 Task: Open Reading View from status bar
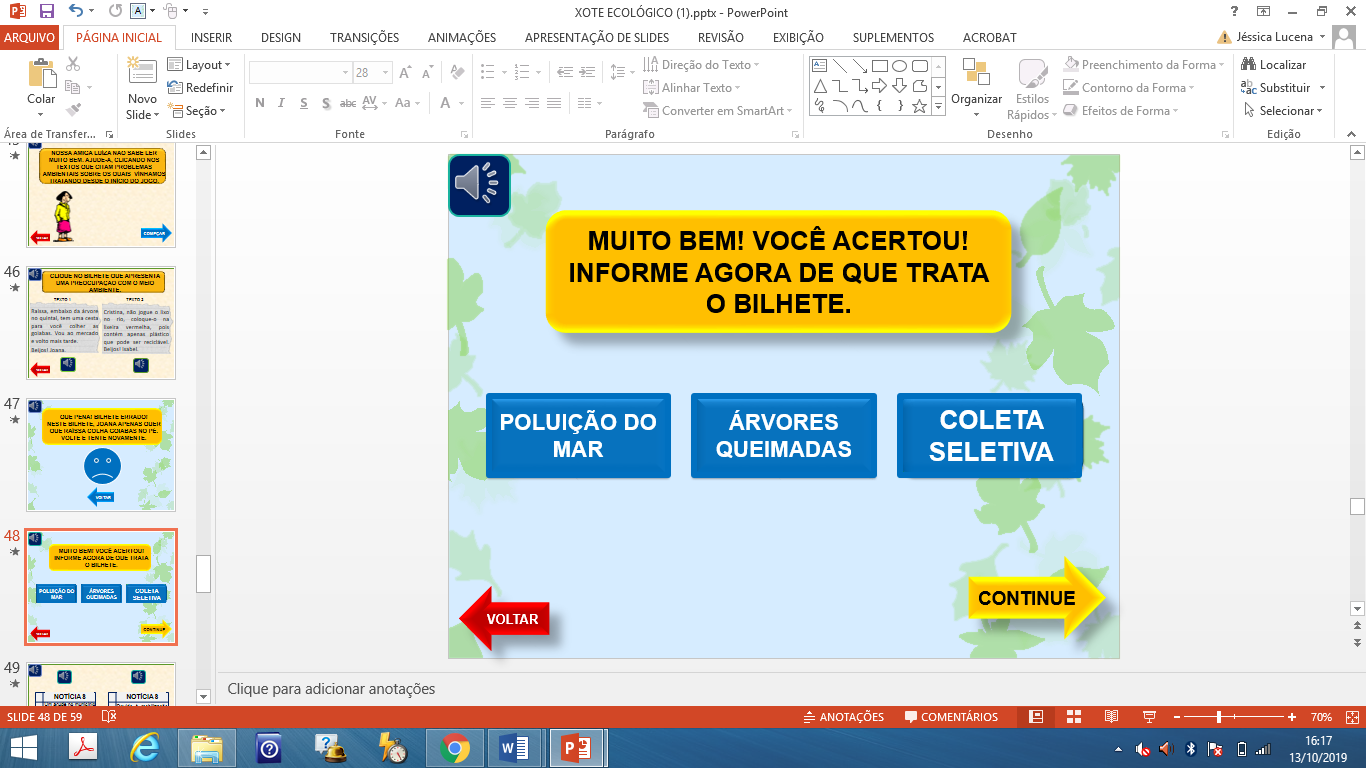point(1111,717)
